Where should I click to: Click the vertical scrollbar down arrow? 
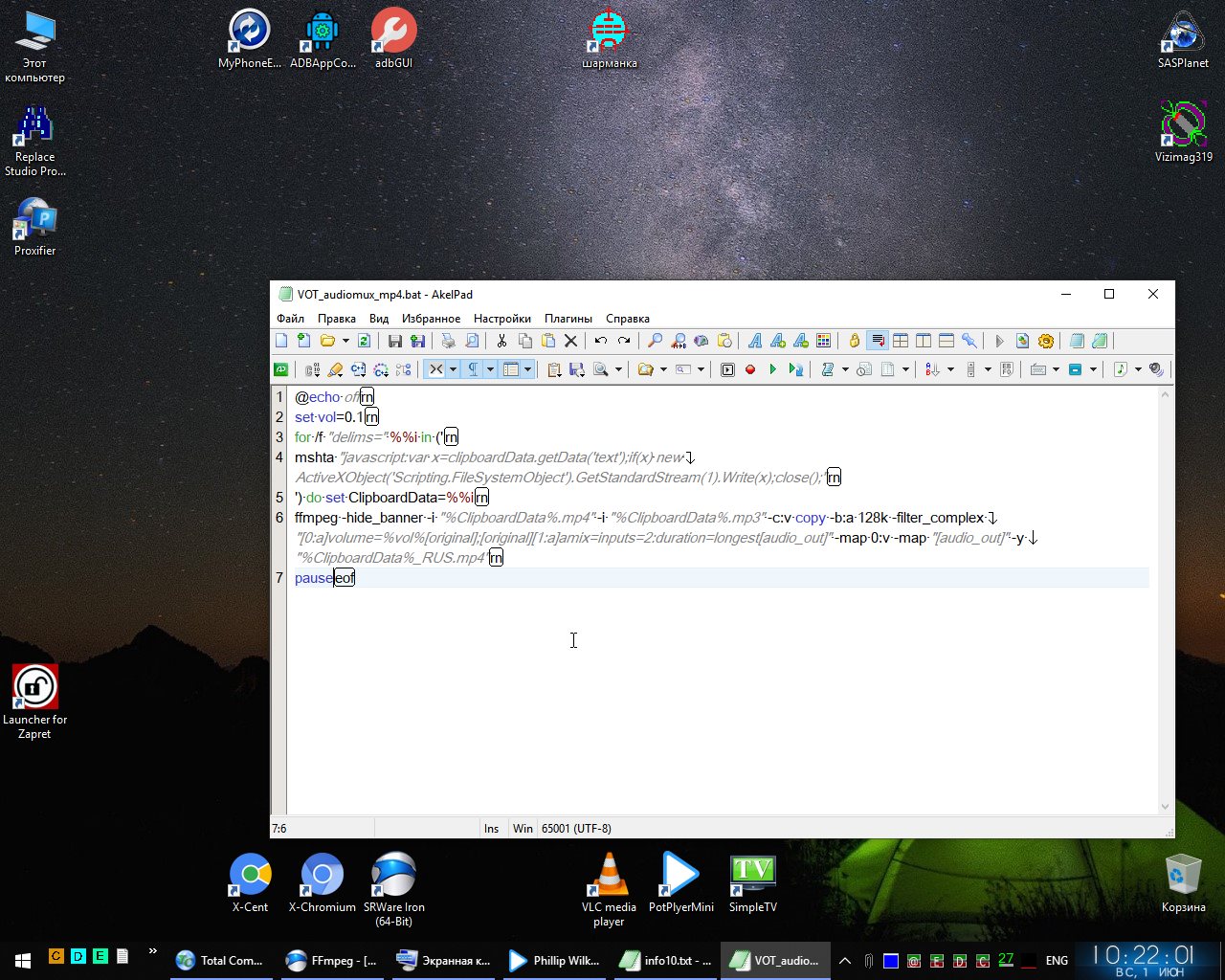(x=1165, y=807)
